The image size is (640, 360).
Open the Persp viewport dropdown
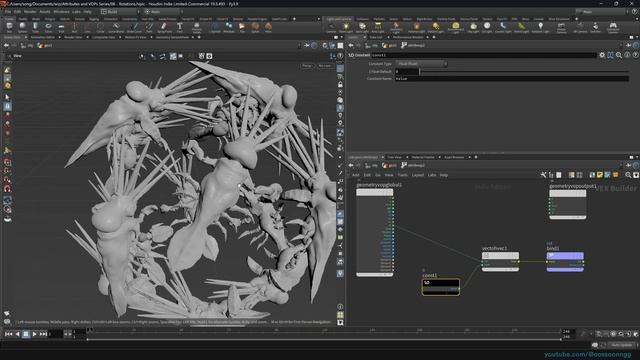pyautogui.click(x=307, y=65)
